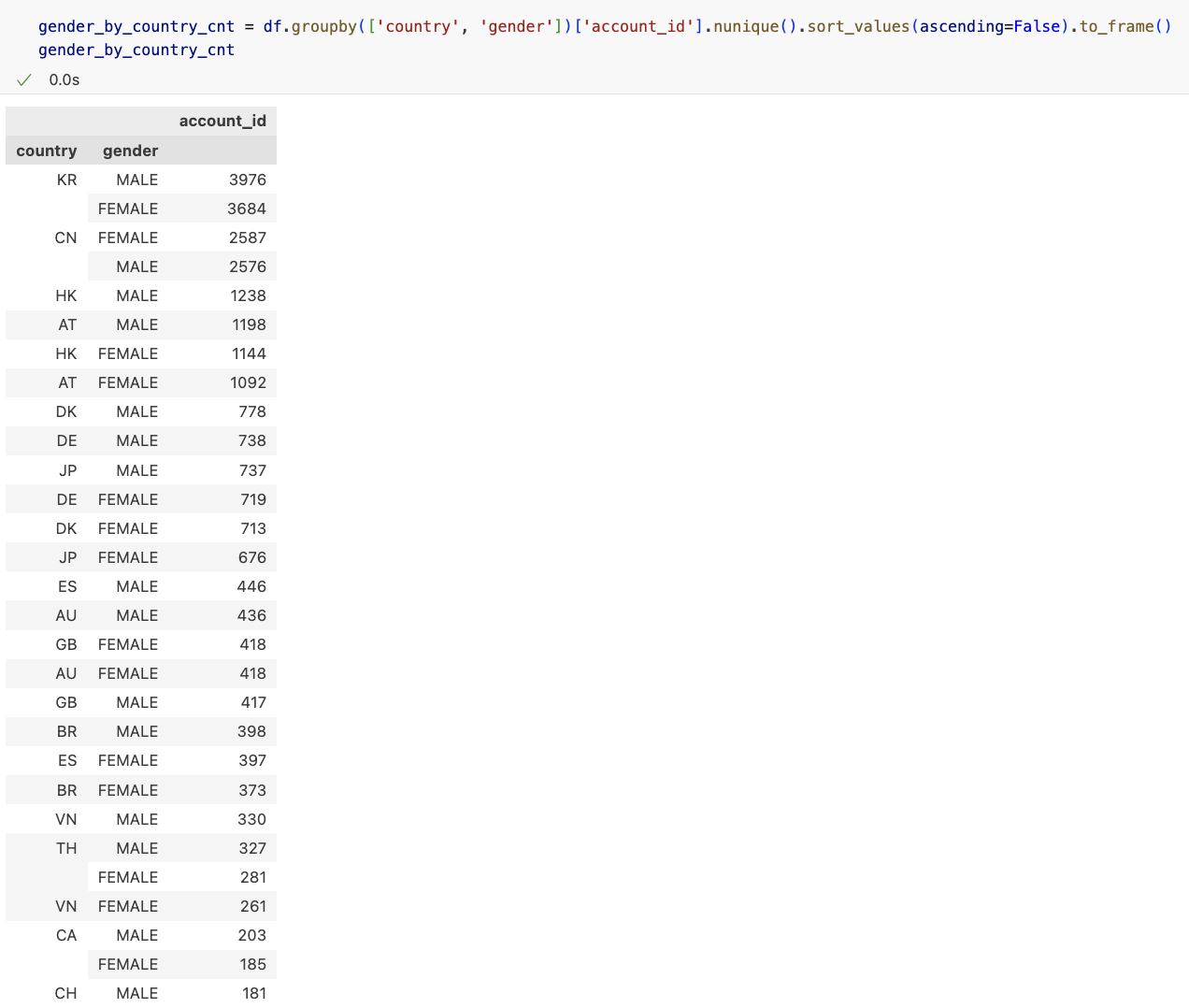Image resolution: width=1189 pixels, height=1008 pixels.
Task: Click the value 1144 in HK FEMALE row
Action: [x=250, y=353]
